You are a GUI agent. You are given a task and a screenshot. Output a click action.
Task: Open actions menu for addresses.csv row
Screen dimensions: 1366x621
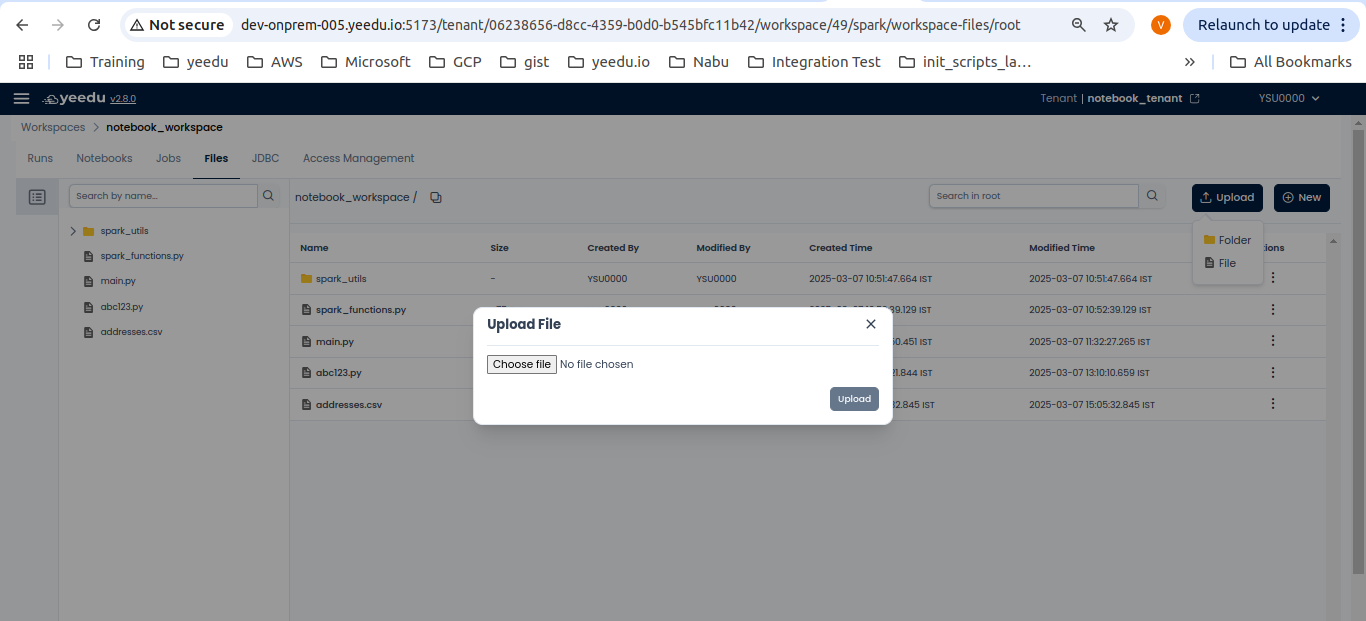tap(1273, 404)
